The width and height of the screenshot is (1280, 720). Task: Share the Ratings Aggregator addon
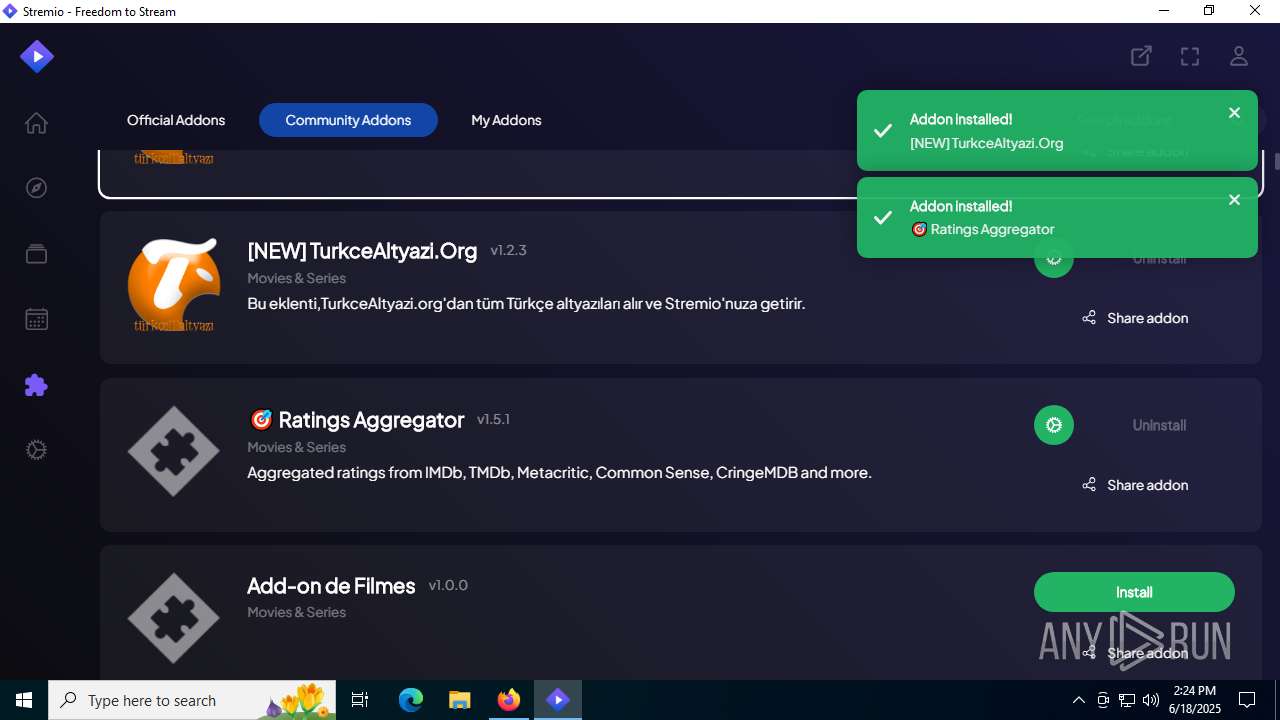(x=1135, y=485)
